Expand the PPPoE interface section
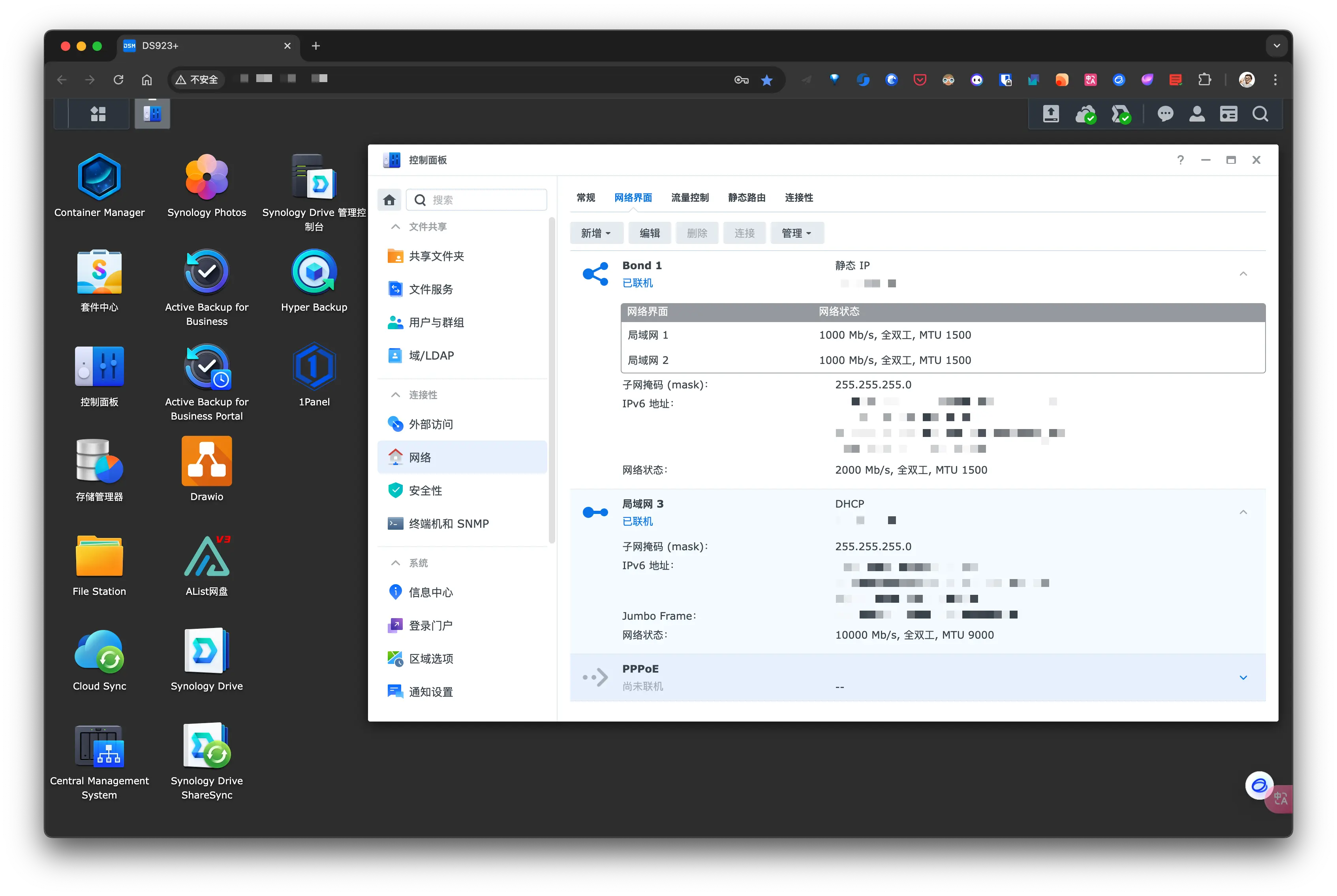The width and height of the screenshot is (1337, 896). coord(1243,678)
